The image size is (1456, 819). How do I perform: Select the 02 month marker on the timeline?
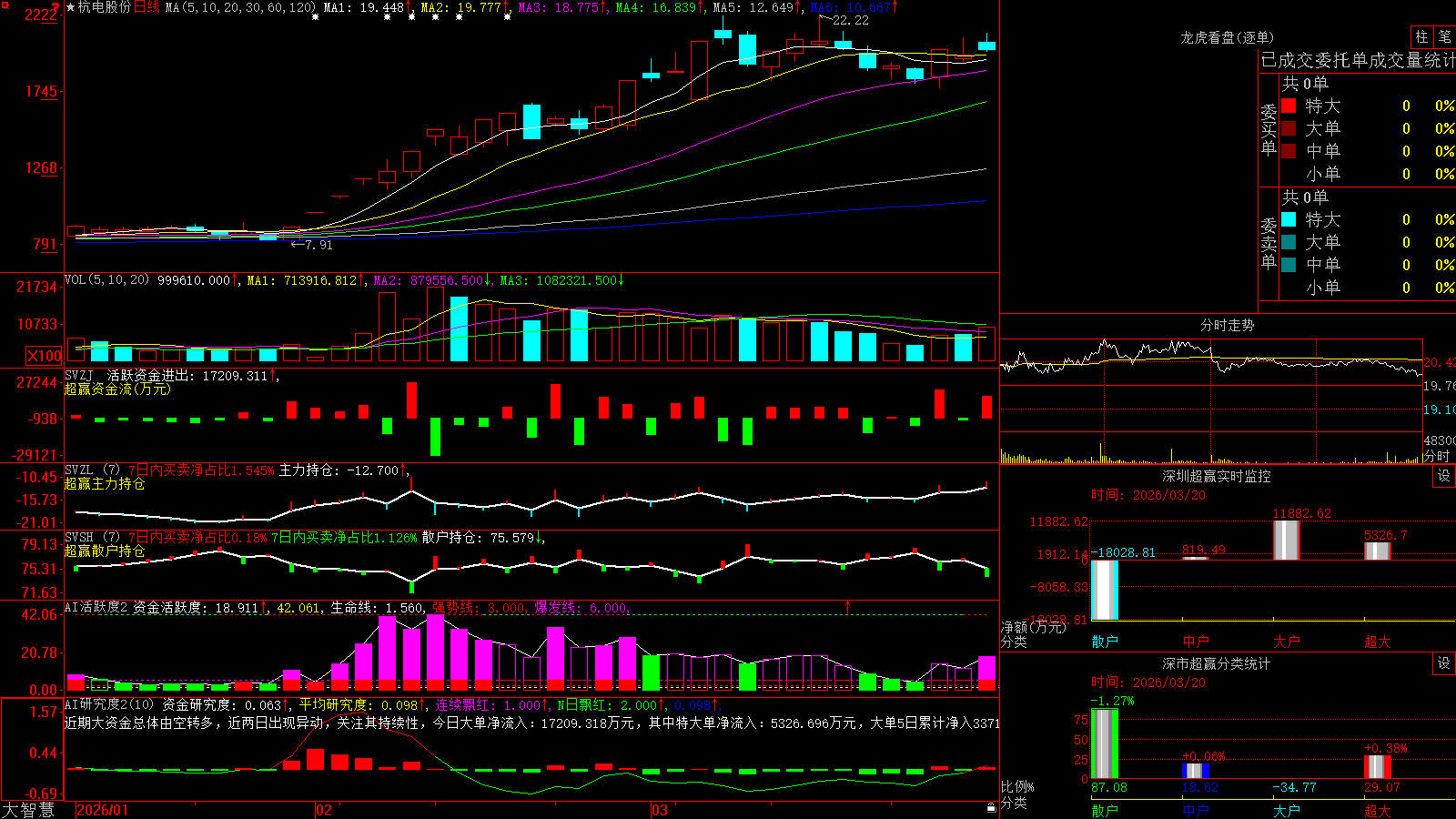pos(324,810)
